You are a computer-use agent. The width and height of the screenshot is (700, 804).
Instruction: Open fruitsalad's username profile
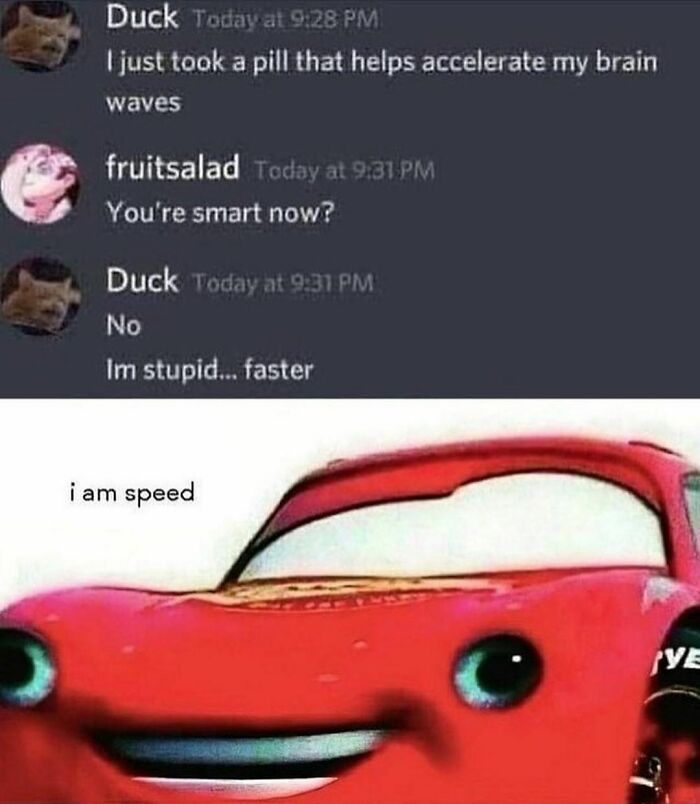tap(172, 167)
